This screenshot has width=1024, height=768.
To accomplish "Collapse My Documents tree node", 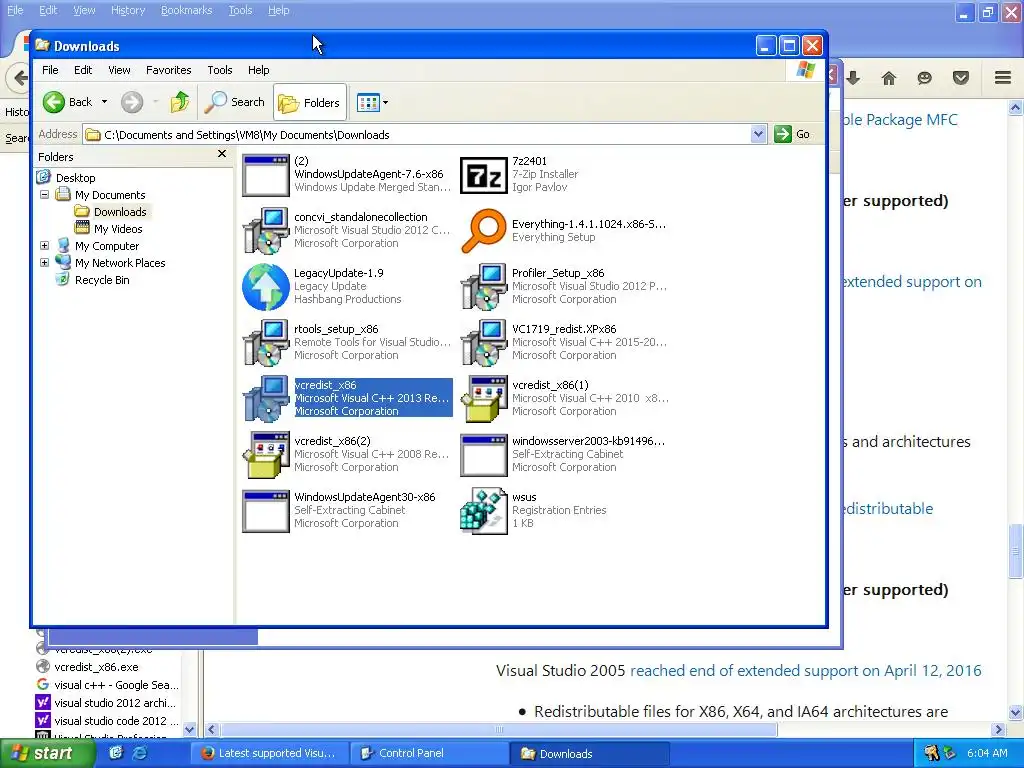I will 44,195.
